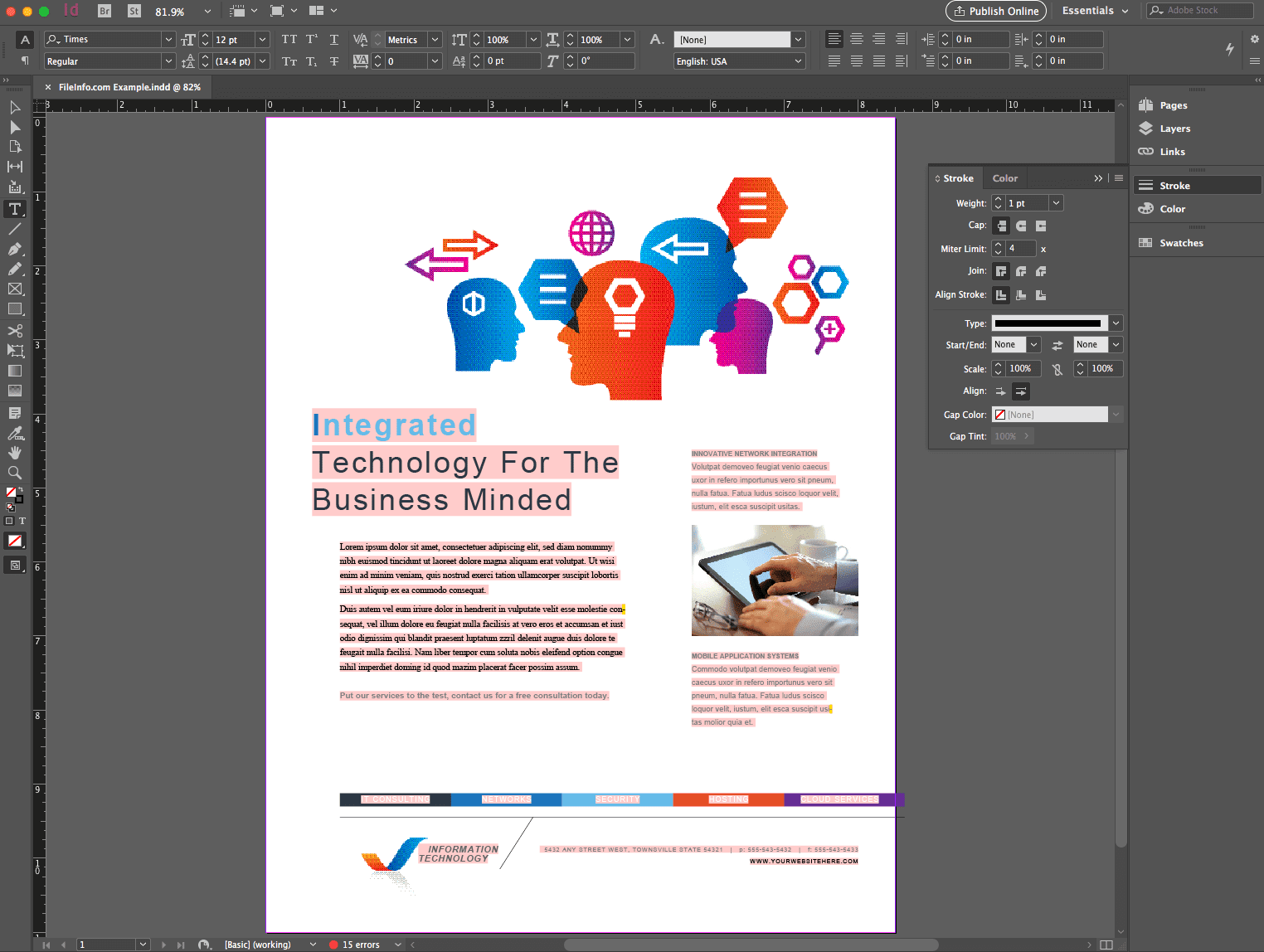Toggle Strikethrough formatting

334,61
